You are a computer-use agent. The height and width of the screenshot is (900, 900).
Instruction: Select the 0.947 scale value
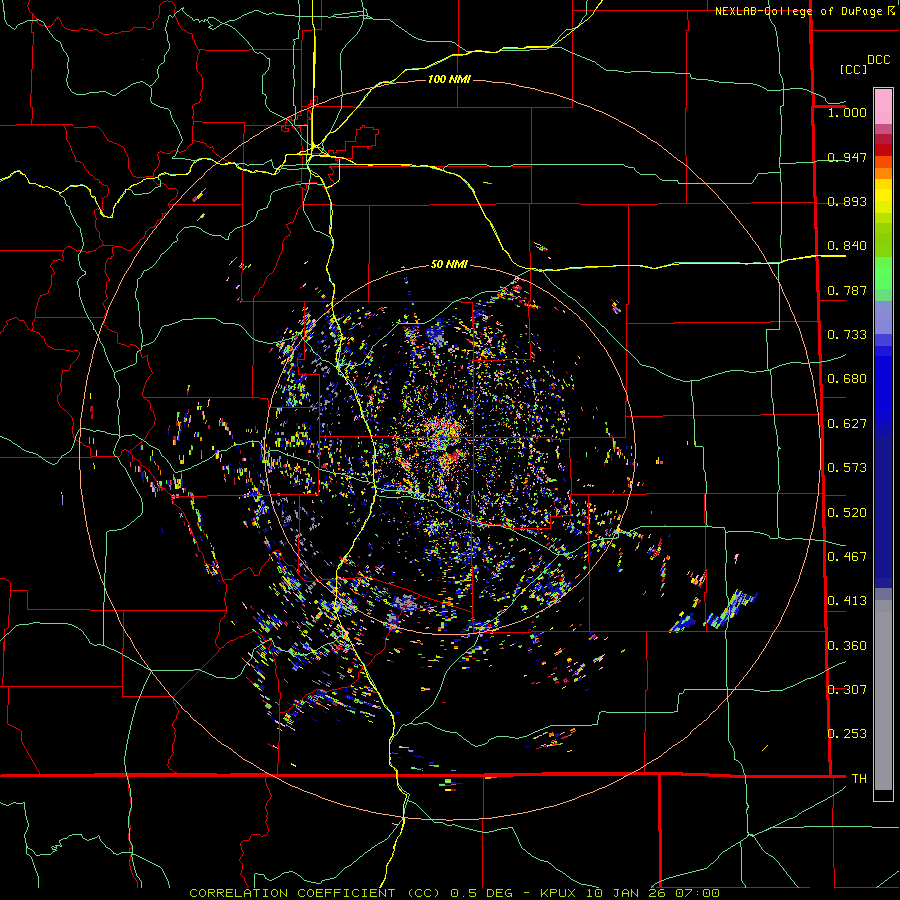(847, 157)
